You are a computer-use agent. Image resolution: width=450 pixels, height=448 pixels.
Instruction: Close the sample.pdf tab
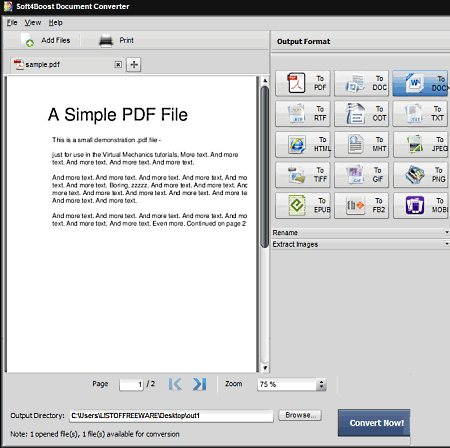pos(118,64)
